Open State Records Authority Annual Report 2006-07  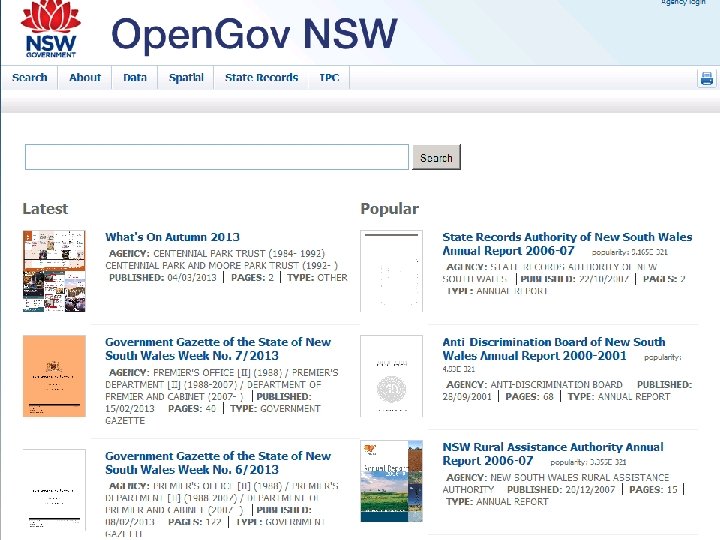coord(567,244)
